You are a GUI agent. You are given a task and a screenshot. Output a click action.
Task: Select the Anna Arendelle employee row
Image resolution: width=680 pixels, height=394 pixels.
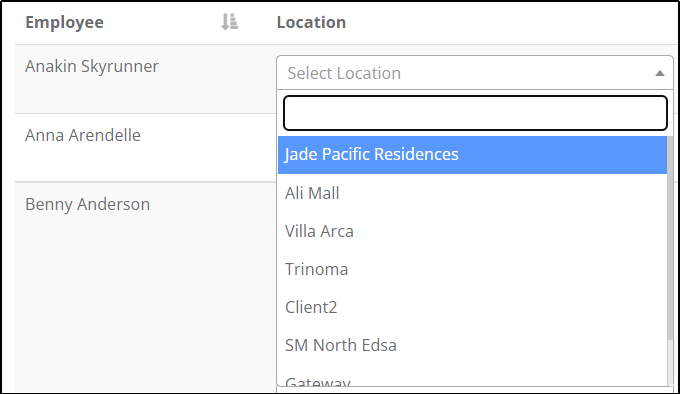(145, 148)
